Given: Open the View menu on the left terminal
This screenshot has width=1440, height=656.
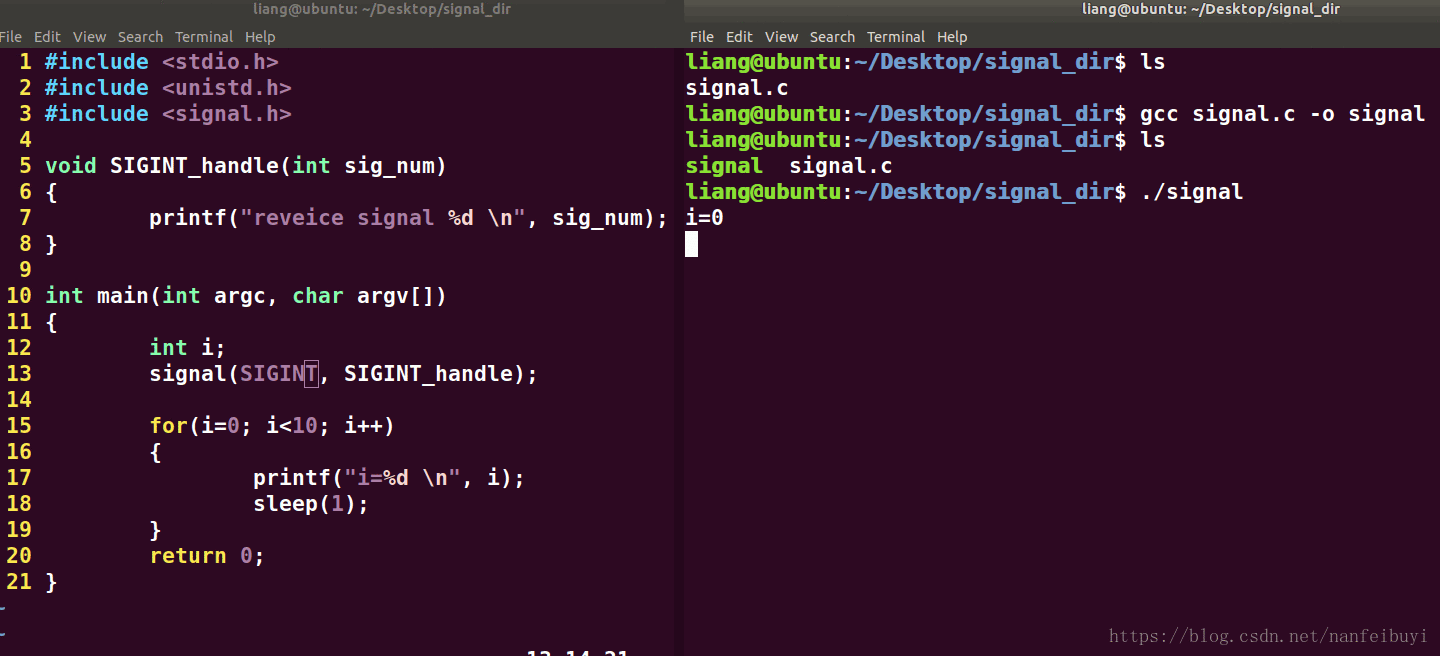Looking at the screenshot, I should (89, 36).
